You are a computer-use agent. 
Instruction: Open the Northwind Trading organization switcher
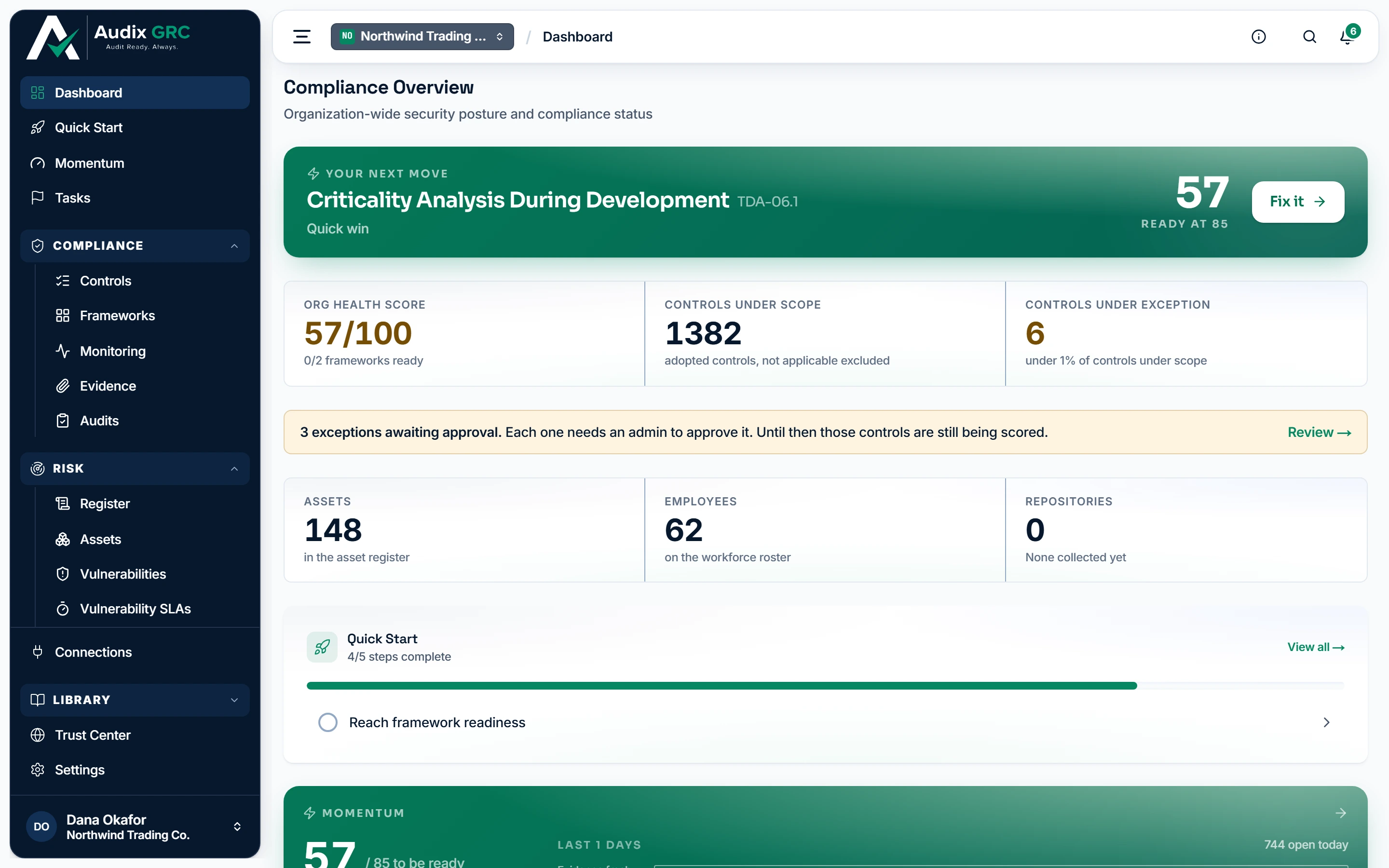click(422, 37)
